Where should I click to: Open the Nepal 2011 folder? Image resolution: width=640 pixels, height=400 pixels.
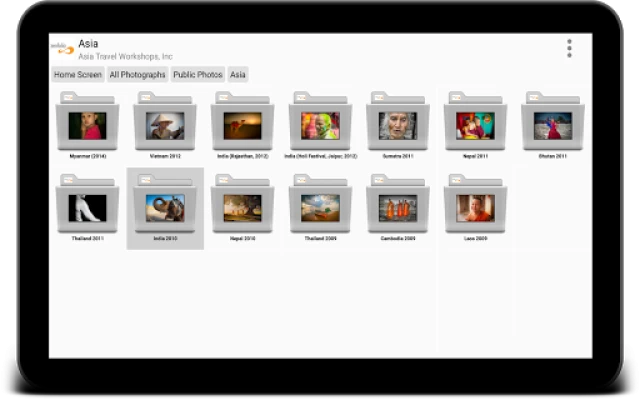pos(475,124)
